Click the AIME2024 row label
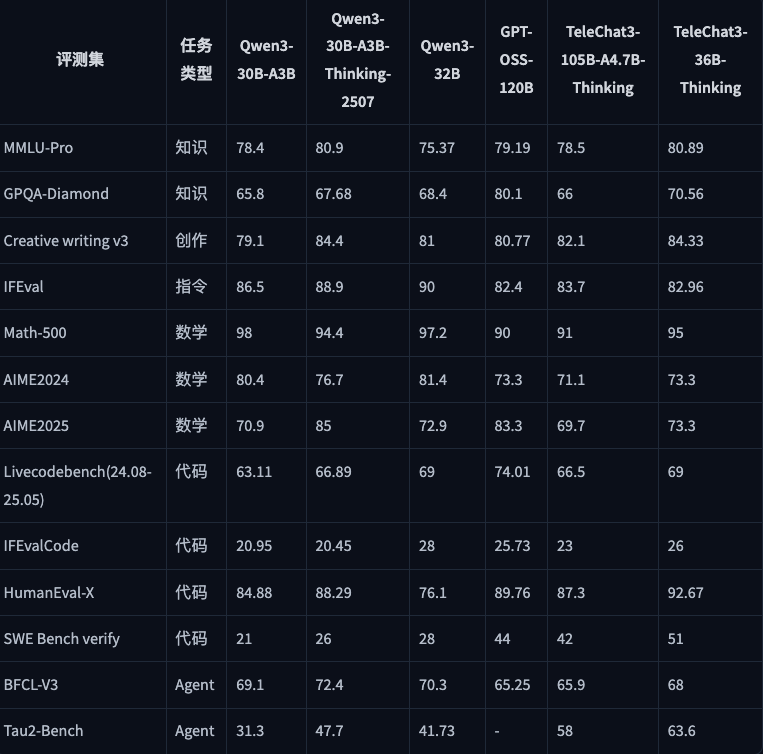The height and width of the screenshot is (754, 763). click(x=36, y=380)
